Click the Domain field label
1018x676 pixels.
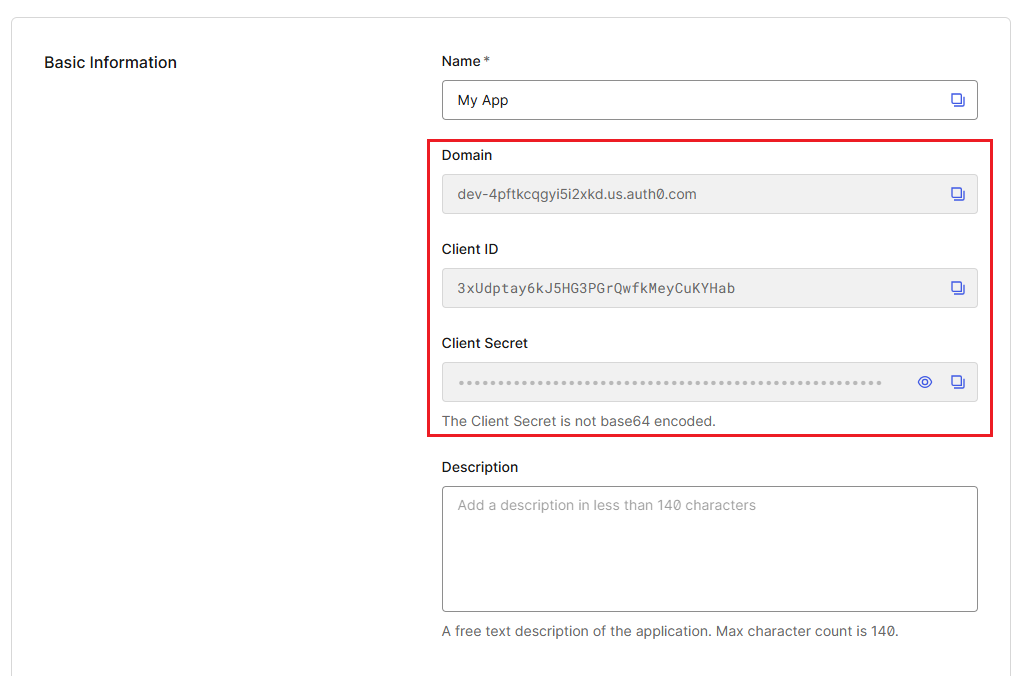click(x=467, y=155)
